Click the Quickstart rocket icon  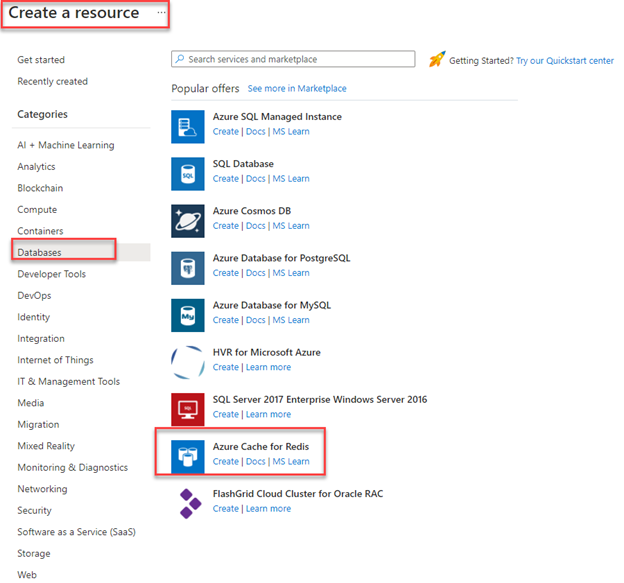coord(436,60)
